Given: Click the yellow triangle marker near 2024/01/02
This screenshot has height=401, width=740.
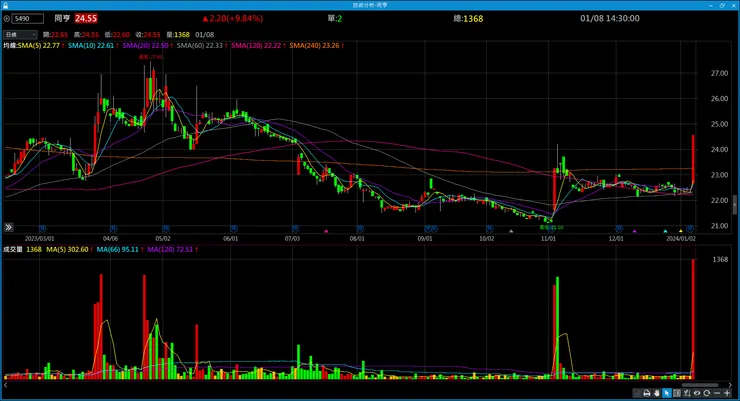Looking at the screenshot, I should [681, 231].
